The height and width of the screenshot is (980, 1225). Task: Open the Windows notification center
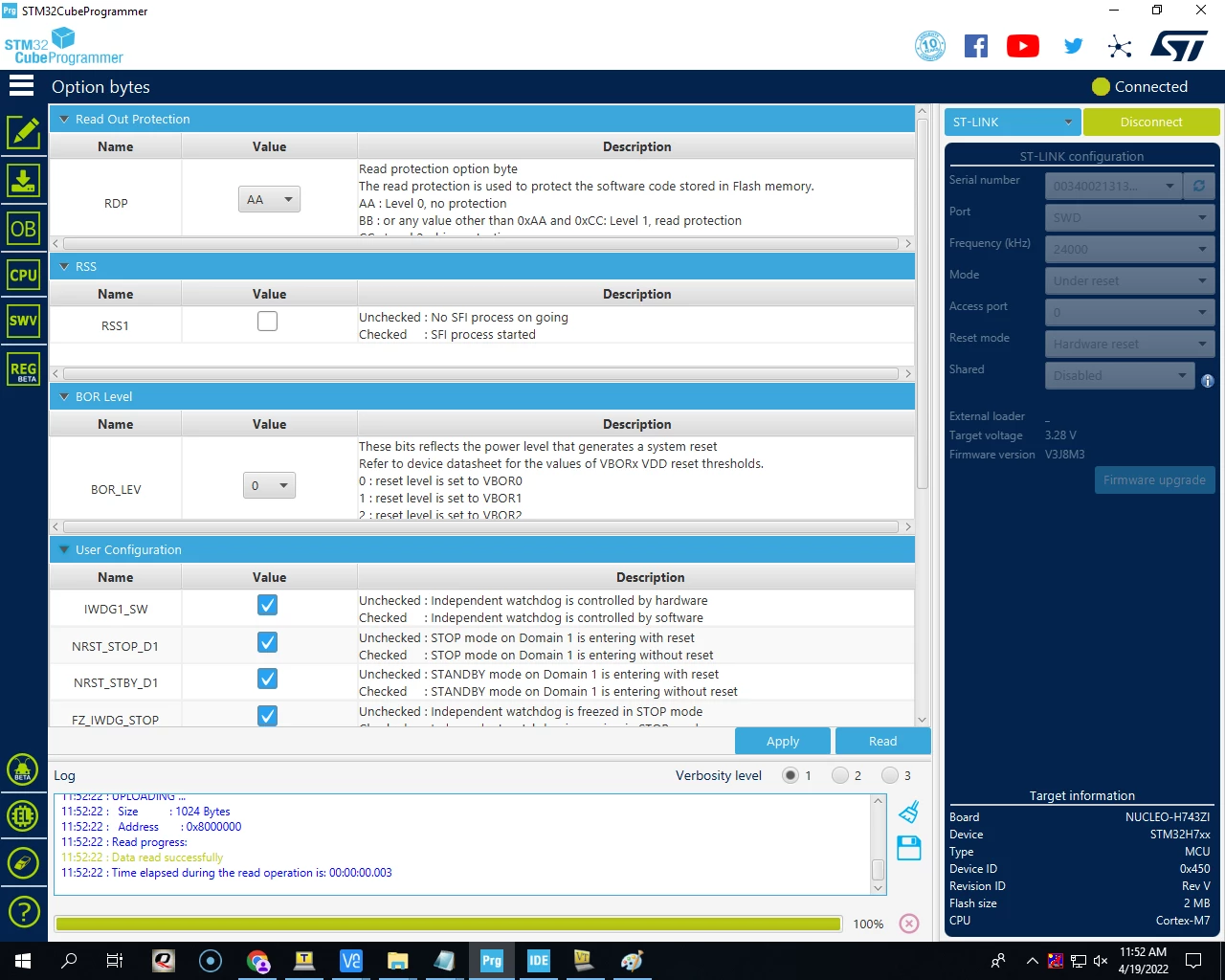click(1193, 961)
